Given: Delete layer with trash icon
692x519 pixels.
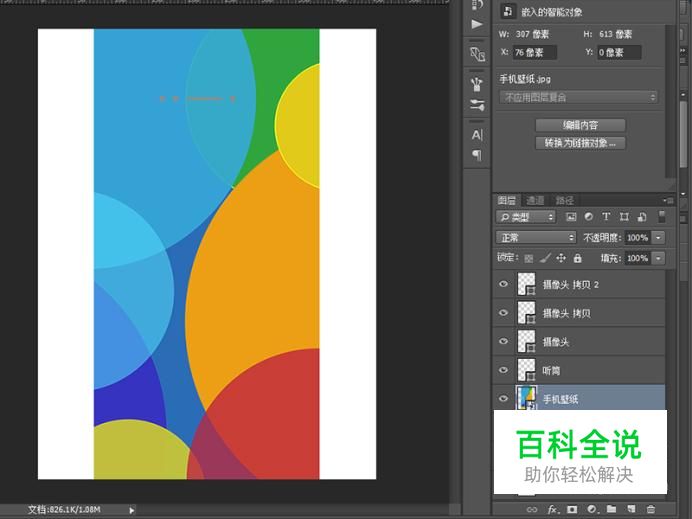Looking at the screenshot, I should (x=651, y=509).
